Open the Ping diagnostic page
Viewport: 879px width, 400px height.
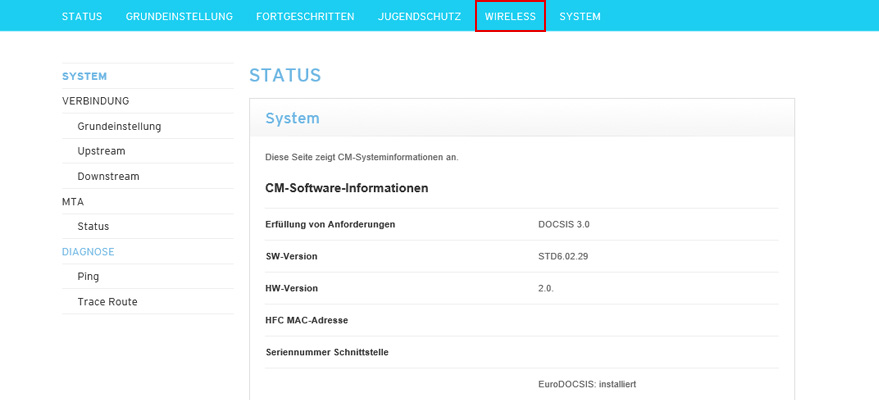point(88,276)
